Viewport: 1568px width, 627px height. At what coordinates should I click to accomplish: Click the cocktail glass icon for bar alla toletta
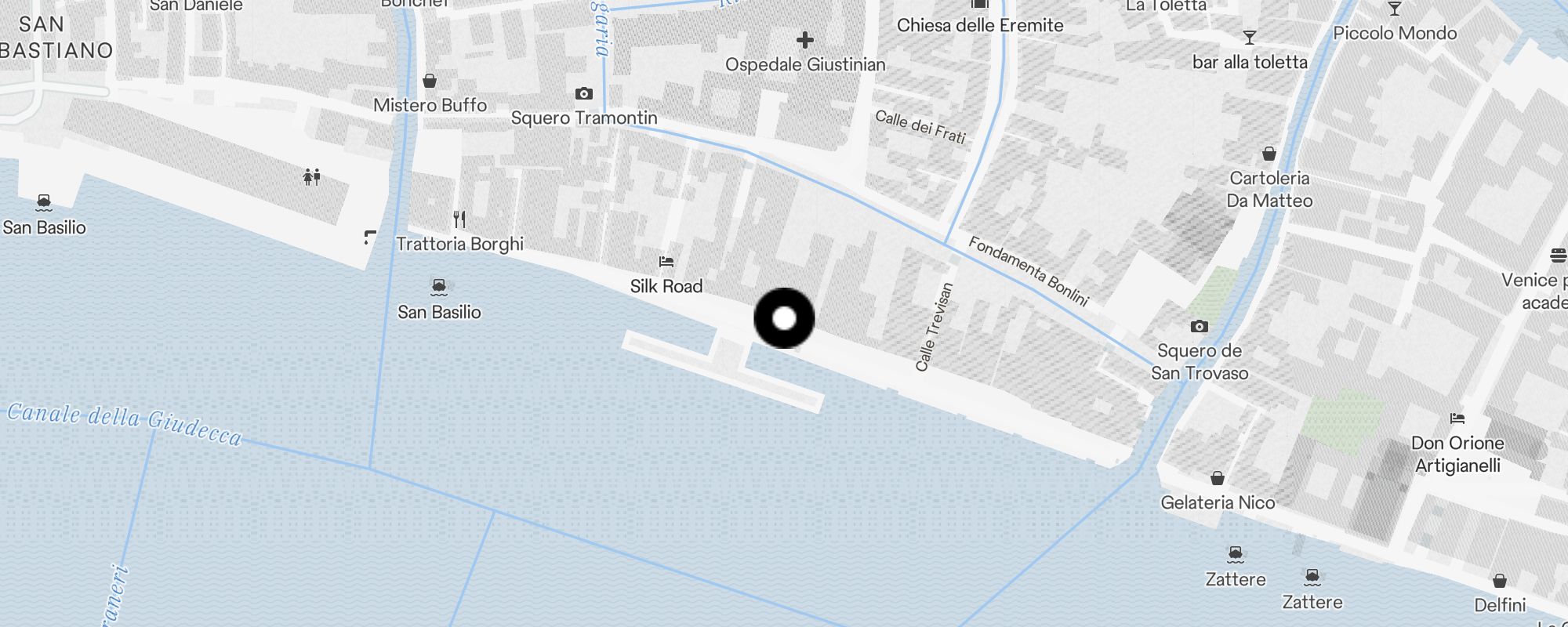[x=1250, y=38]
